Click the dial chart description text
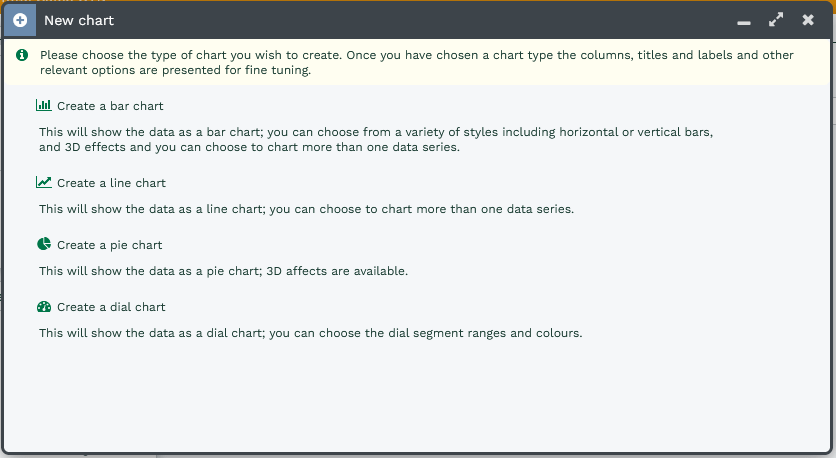836x458 pixels. coord(310,333)
